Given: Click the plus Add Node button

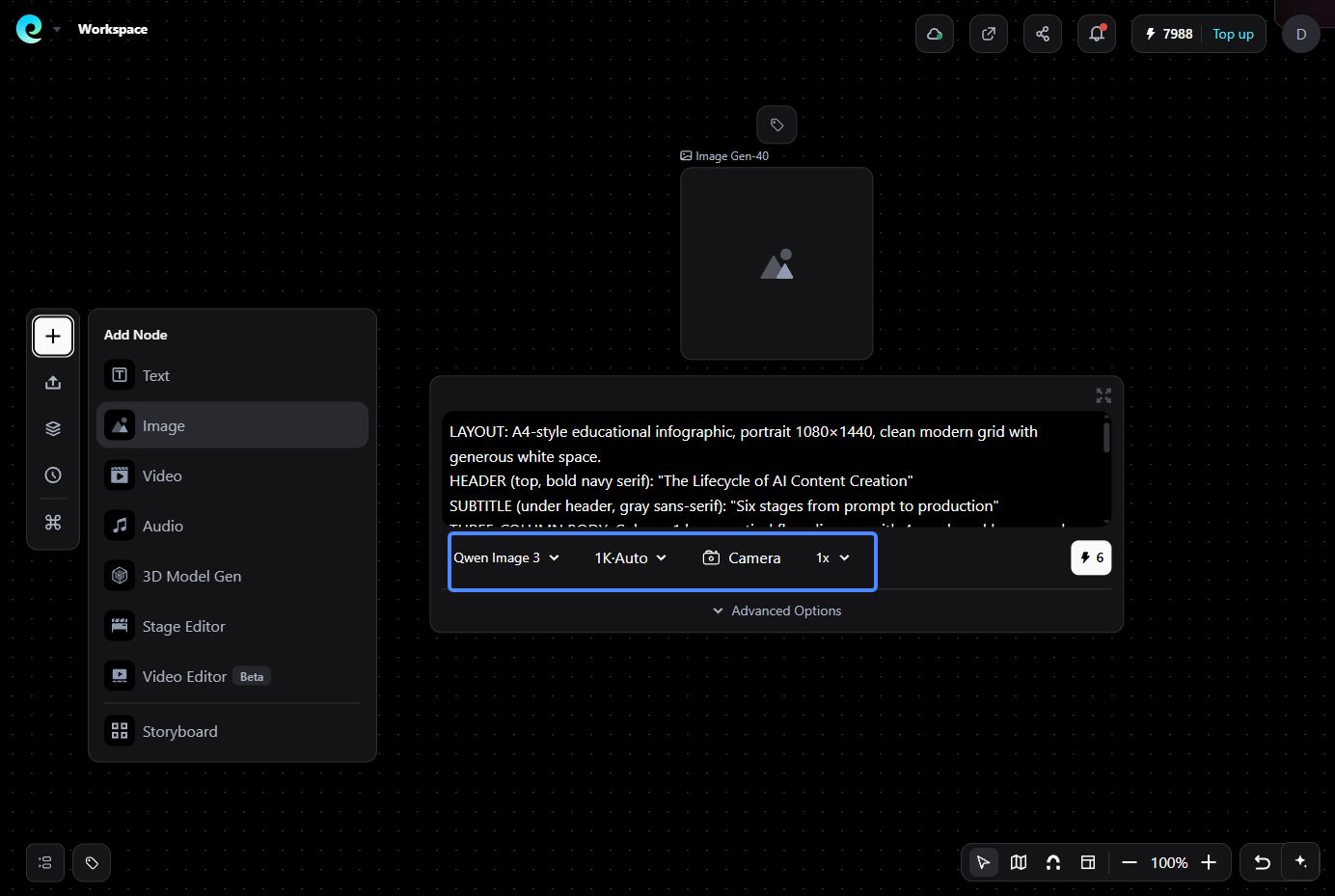Looking at the screenshot, I should (x=53, y=336).
